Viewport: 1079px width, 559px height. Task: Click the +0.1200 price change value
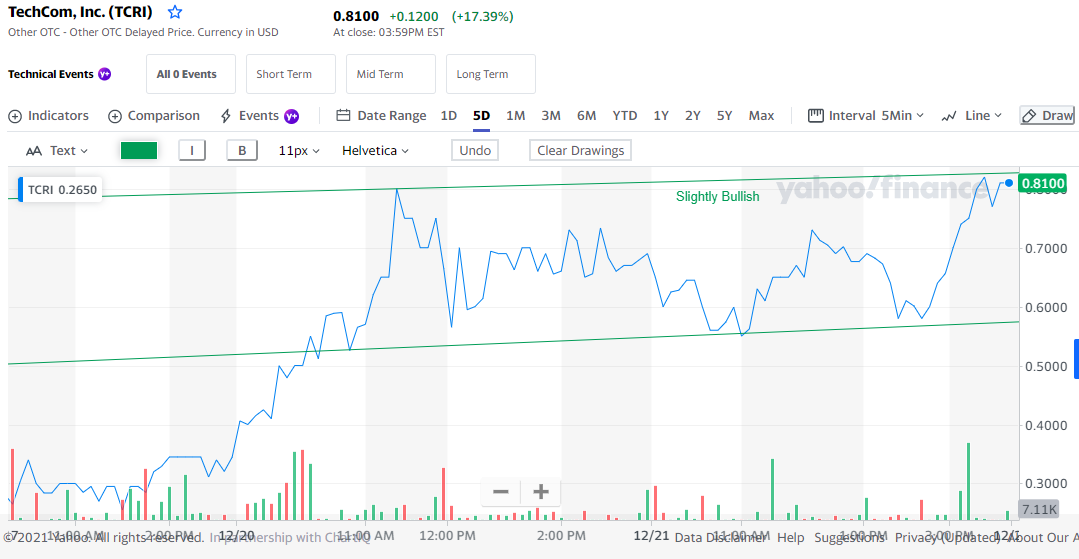tap(414, 17)
